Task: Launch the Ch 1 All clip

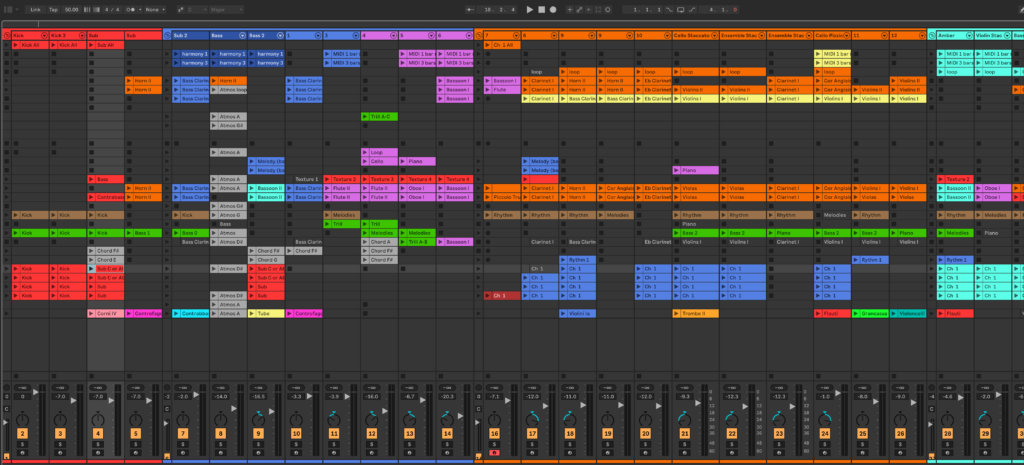Action: coord(489,45)
